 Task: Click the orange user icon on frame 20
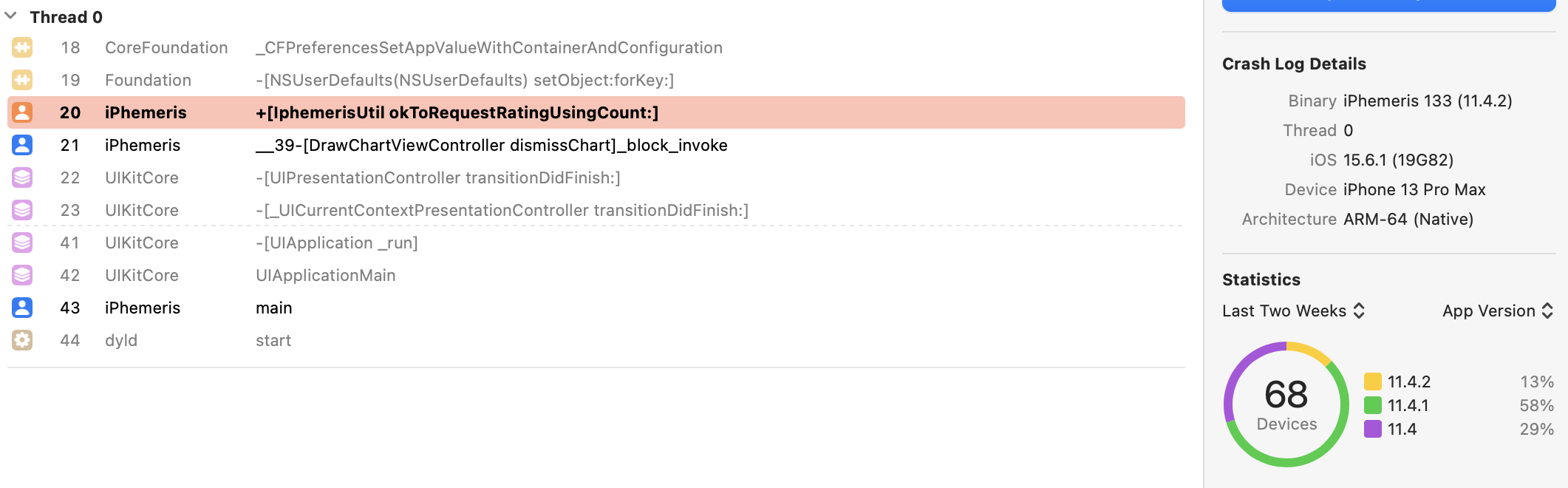tap(22, 112)
